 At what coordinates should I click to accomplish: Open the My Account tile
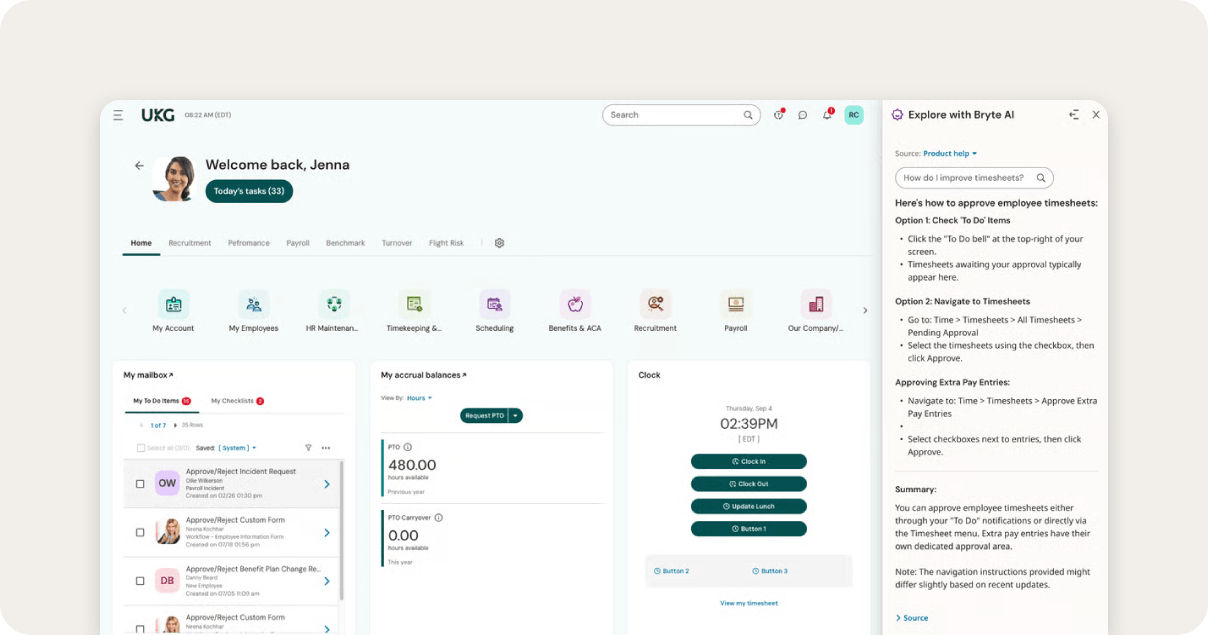pos(173,312)
